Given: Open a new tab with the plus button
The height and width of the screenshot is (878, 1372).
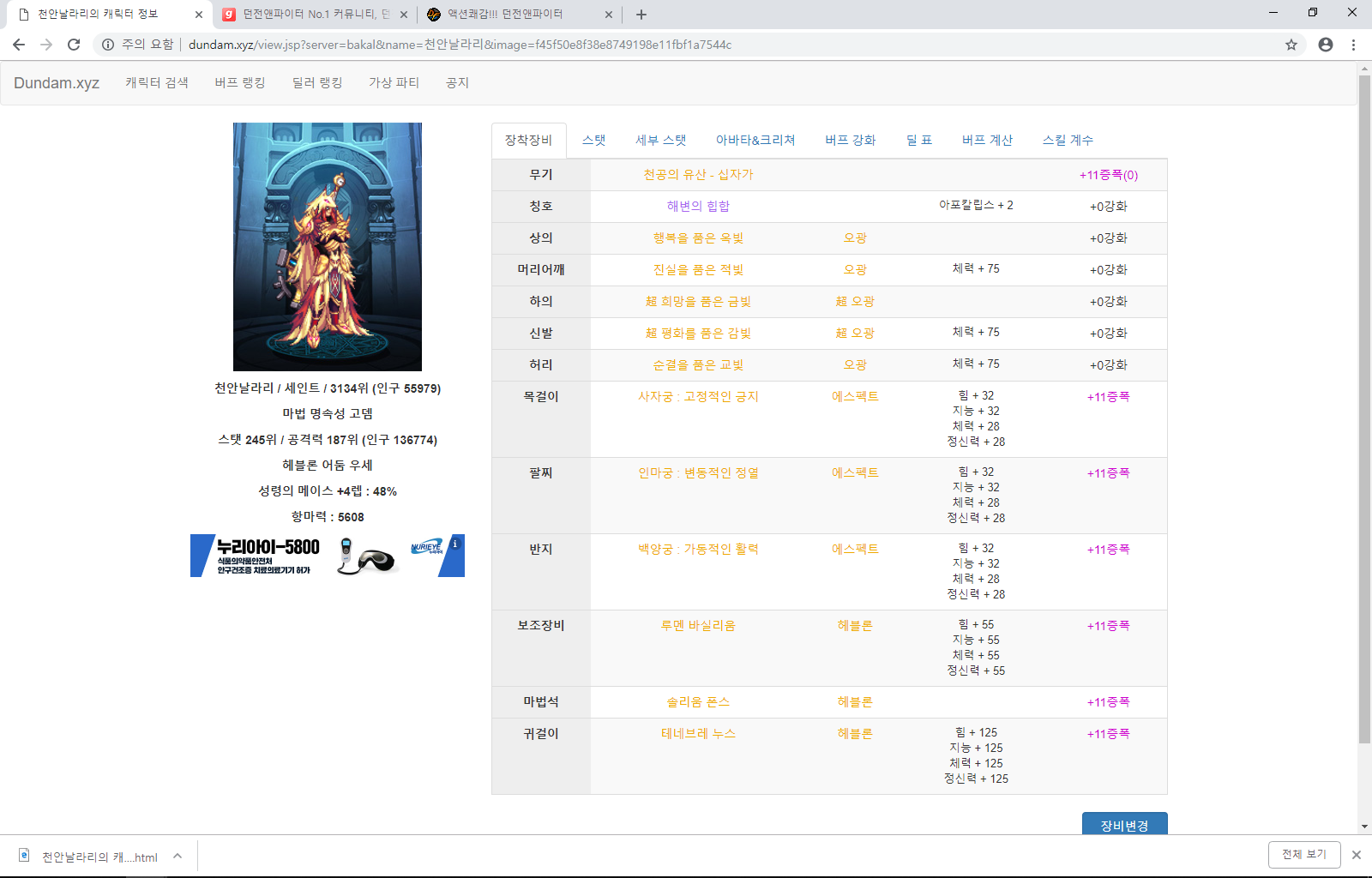Looking at the screenshot, I should [x=641, y=15].
